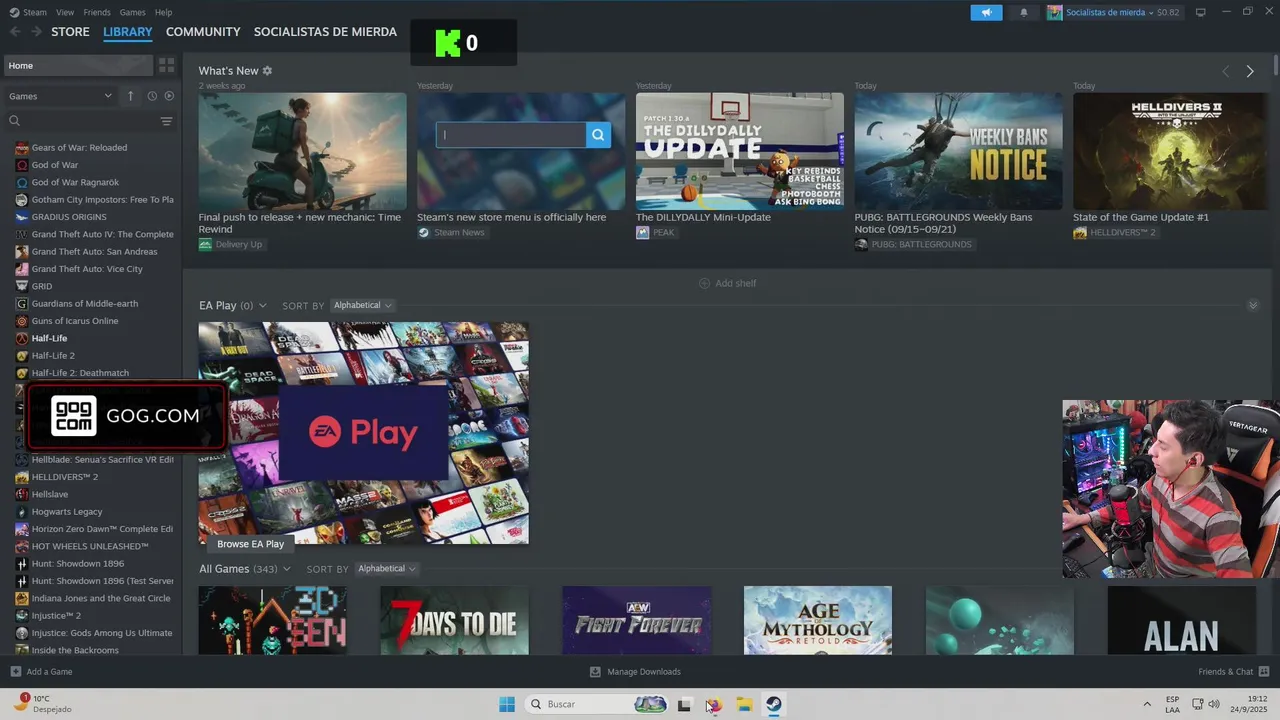Screen dimensions: 1280x720
Task: Go forward with the right navigation arrow
Action: (x=36, y=32)
